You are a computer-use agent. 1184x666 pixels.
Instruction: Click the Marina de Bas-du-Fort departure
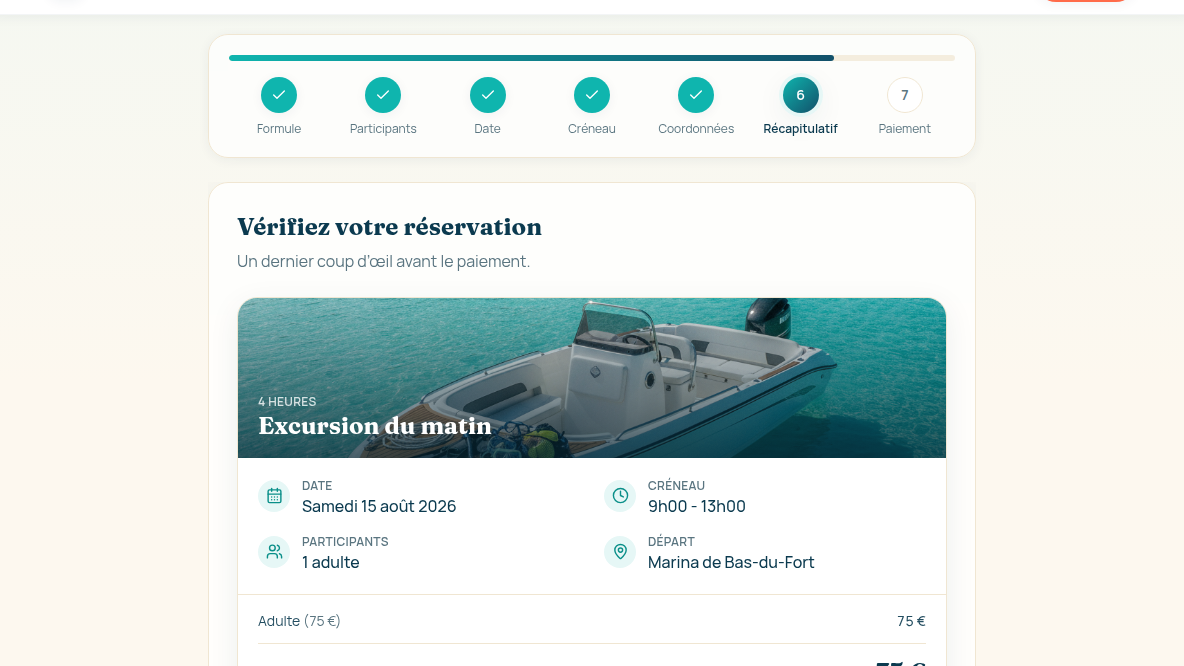point(731,563)
